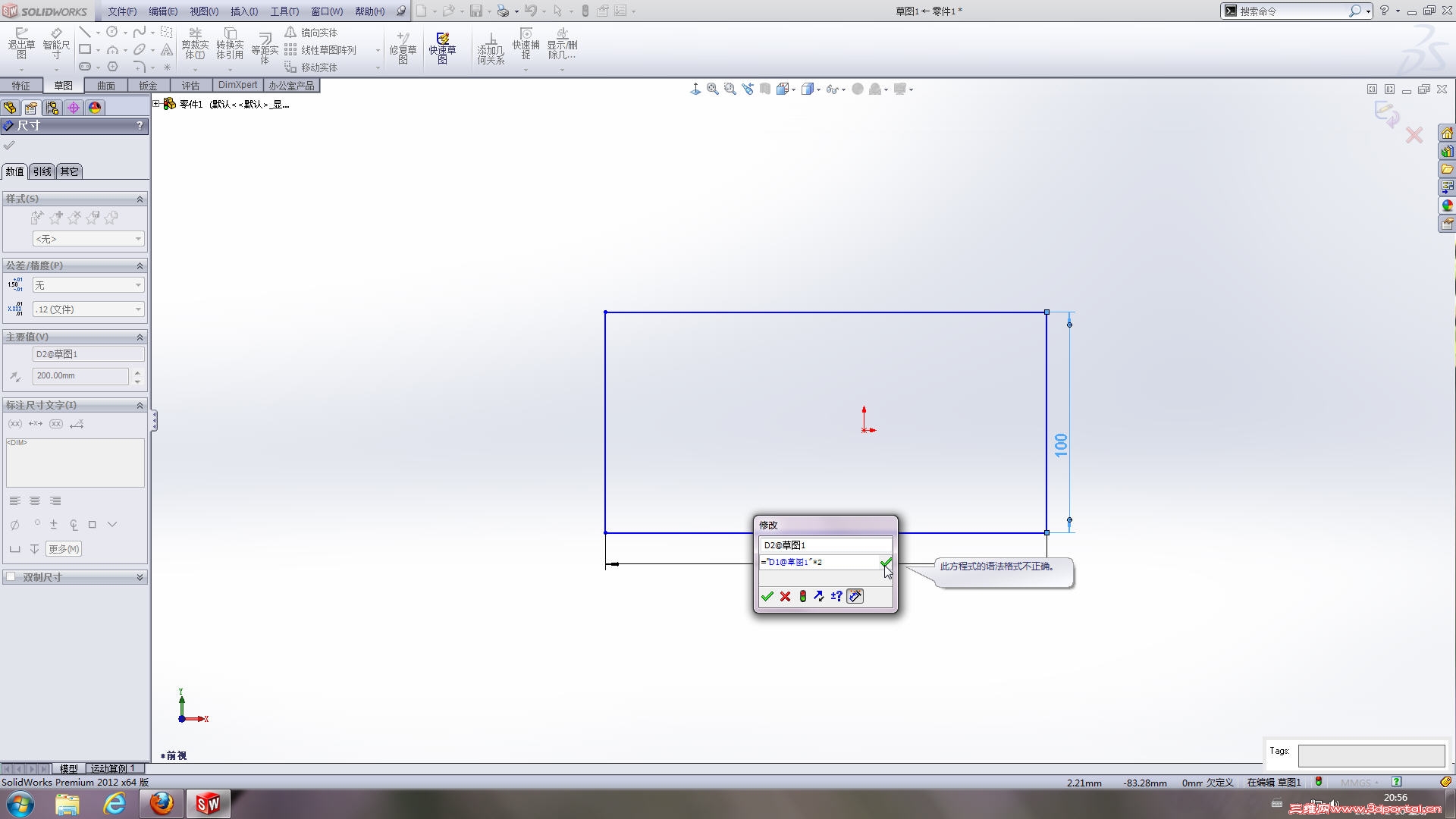This screenshot has height=819, width=1456.
Task: Click the Mirror Entities (镜向实体) tool
Action: tap(312, 33)
